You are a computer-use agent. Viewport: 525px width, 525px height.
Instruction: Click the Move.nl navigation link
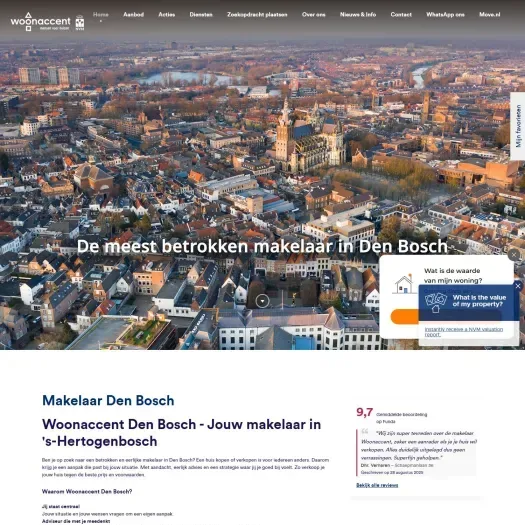[x=490, y=14]
